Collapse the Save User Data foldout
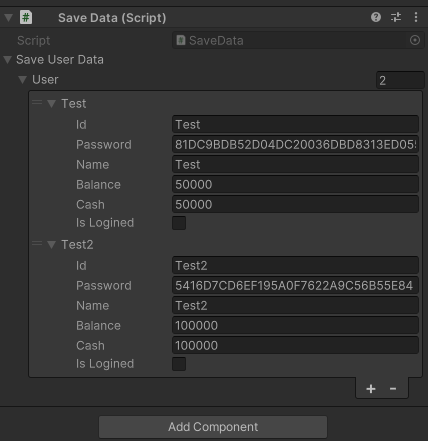This screenshot has width=428, height=441. (x=8, y=60)
